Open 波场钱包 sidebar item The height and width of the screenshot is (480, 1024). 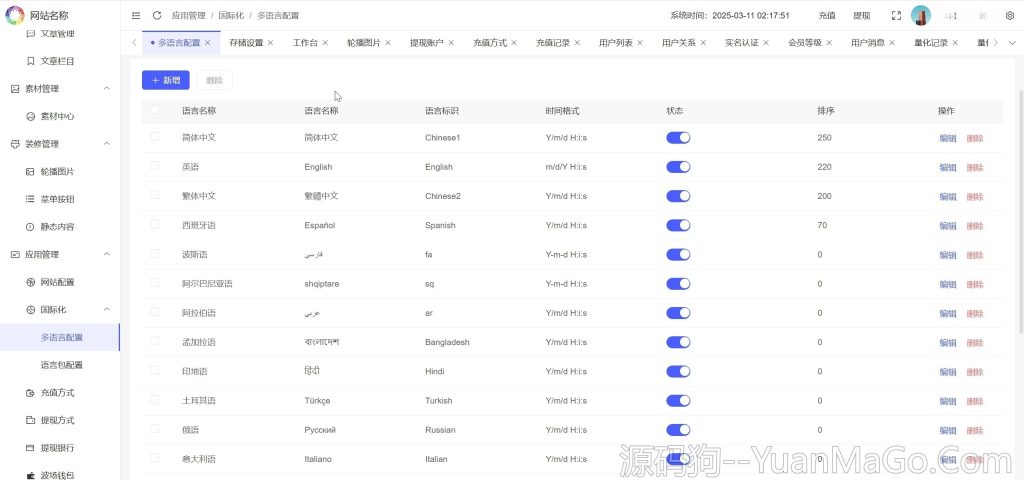pyautogui.click(x=57, y=475)
